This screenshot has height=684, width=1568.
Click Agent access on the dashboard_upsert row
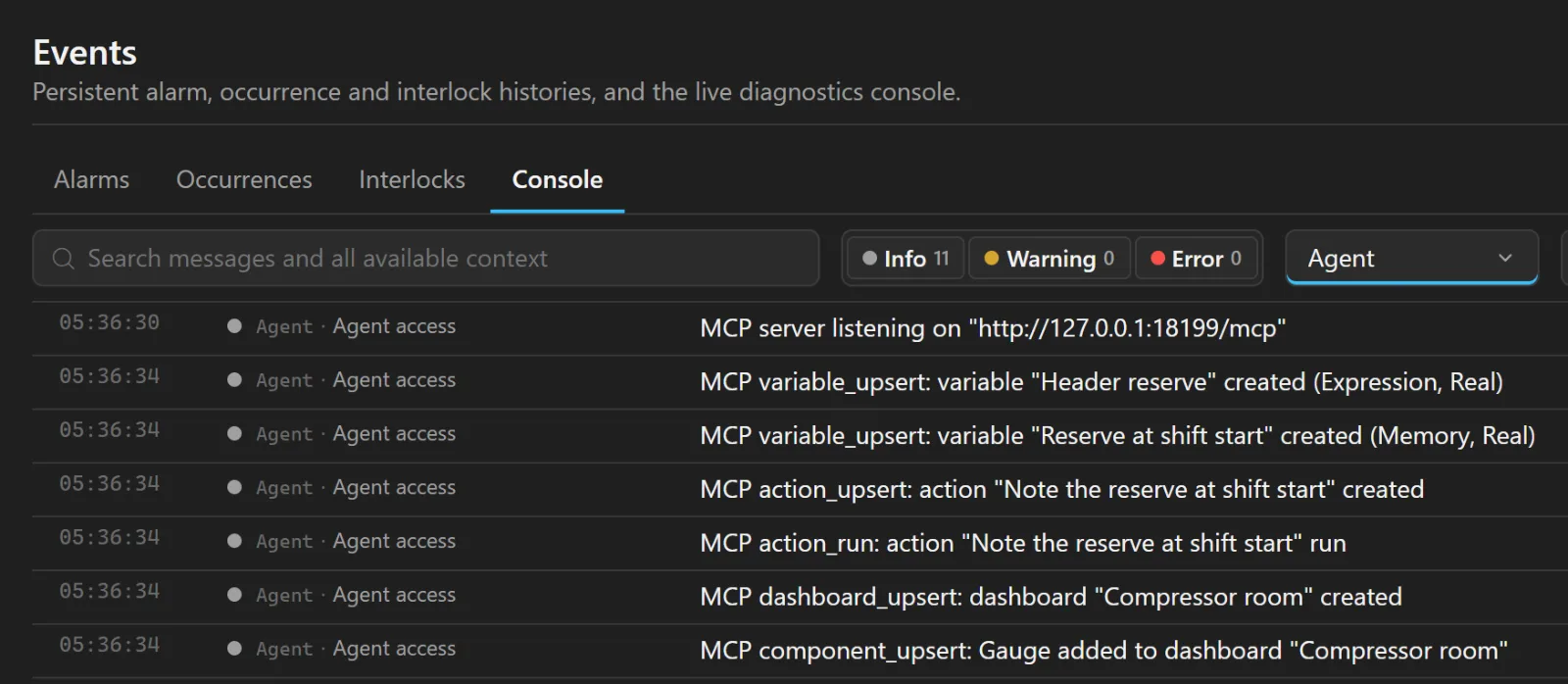[394, 595]
